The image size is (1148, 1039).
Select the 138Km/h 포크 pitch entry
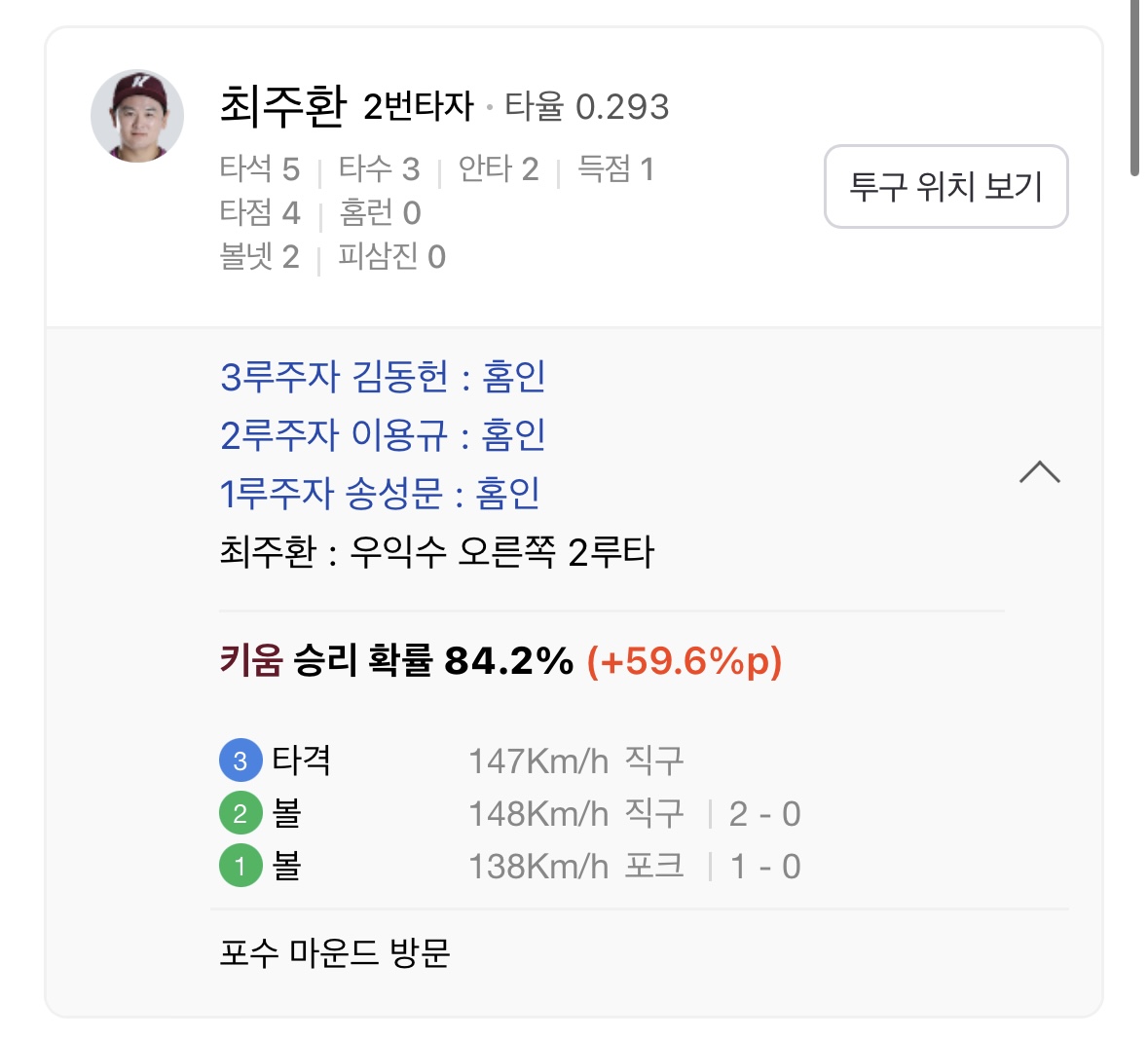[575, 866]
